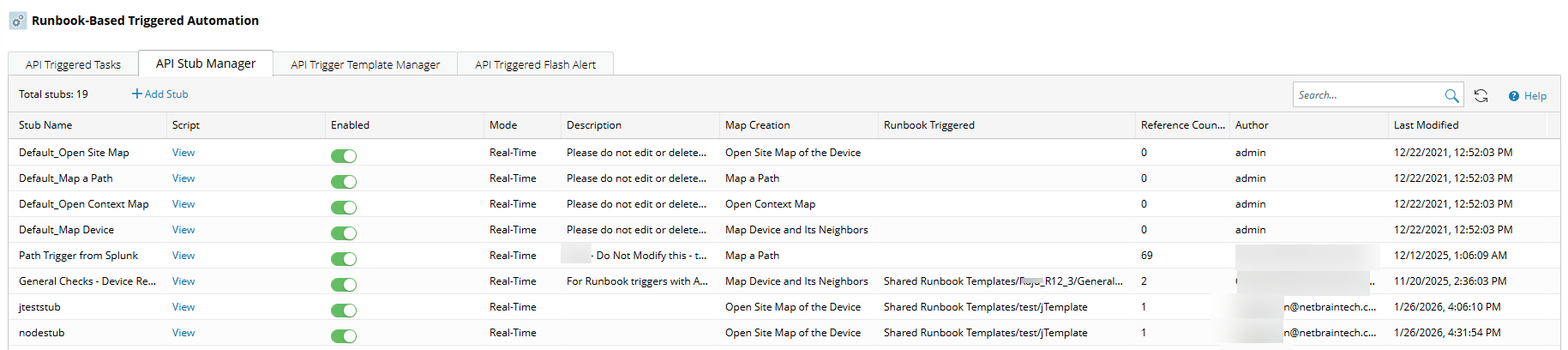Screen dimensions: 1568x350
Task: Sort by Last Modified column header
Action: pyautogui.click(x=1426, y=125)
